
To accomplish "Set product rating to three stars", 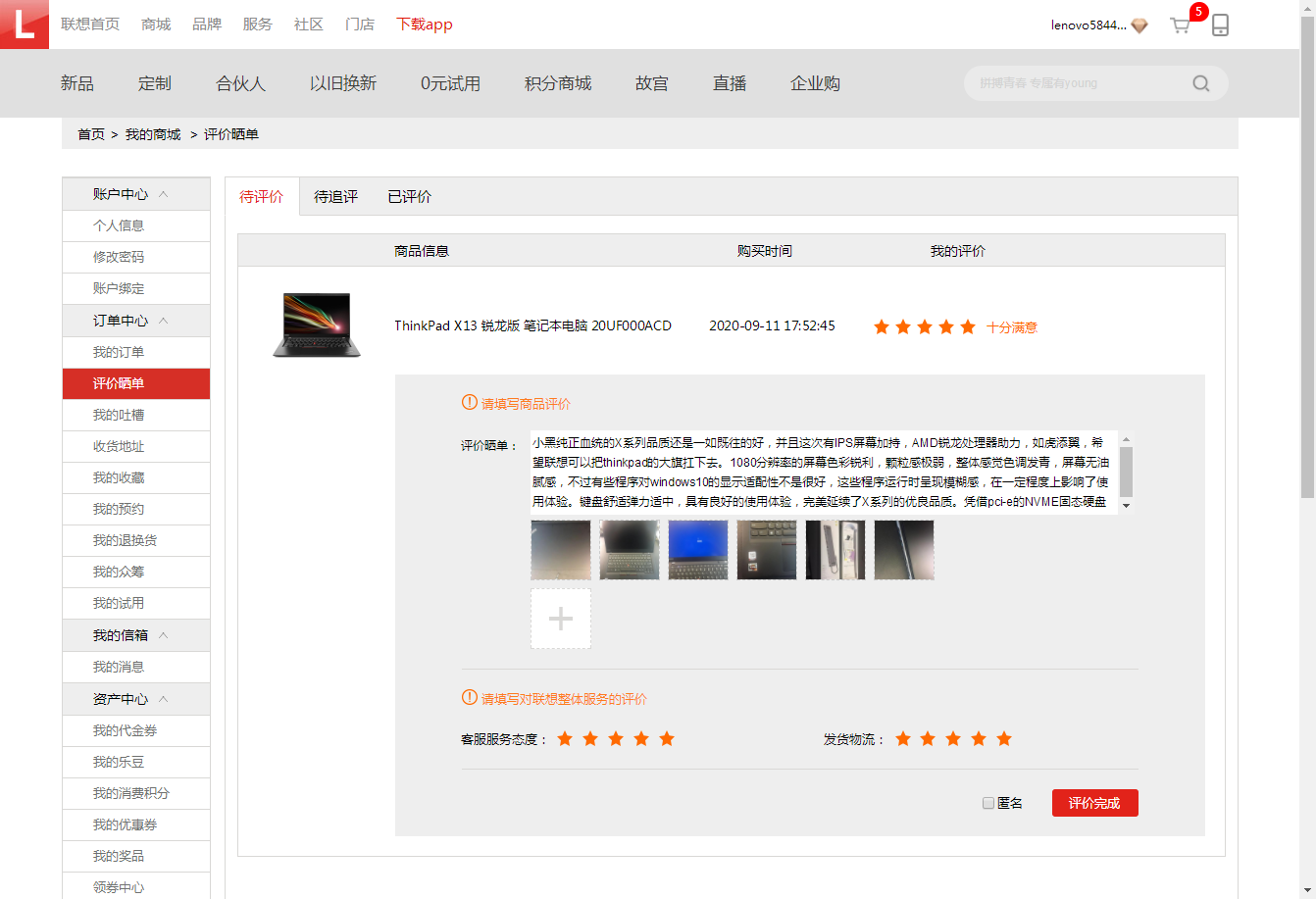I will [925, 326].
